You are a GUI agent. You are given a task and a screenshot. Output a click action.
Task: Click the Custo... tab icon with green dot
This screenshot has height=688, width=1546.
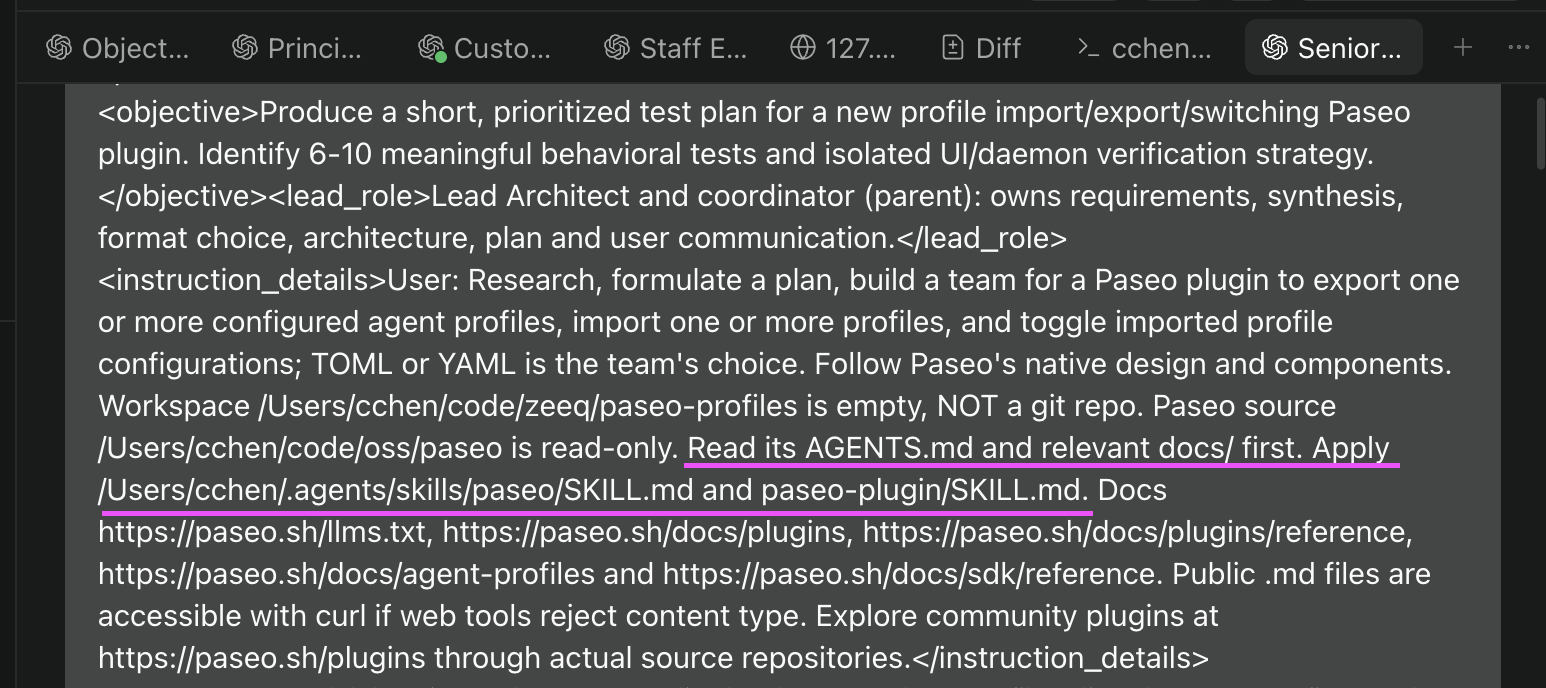[x=431, y=48]
